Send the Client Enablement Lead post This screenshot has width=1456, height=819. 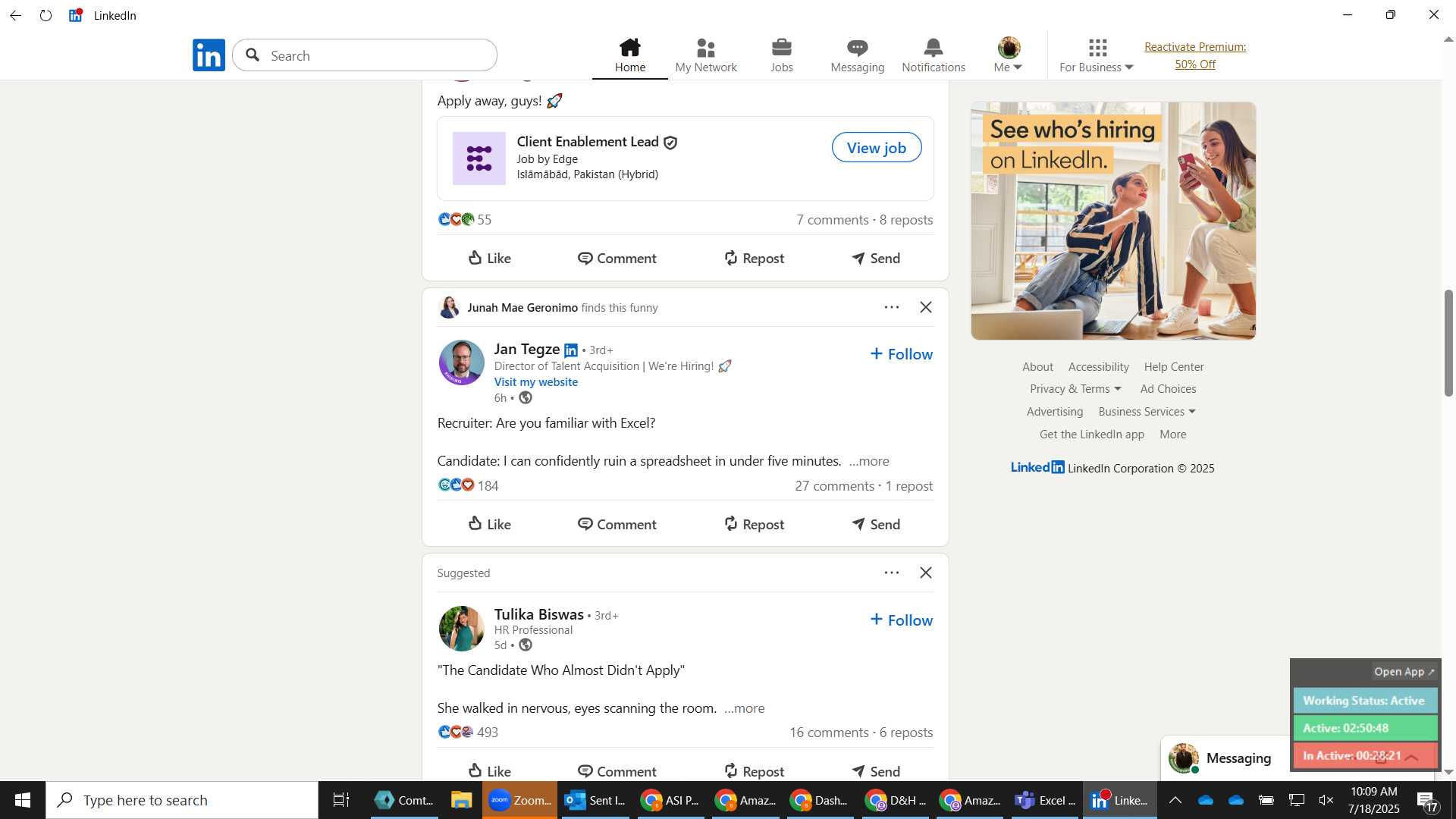coord(875,258)
